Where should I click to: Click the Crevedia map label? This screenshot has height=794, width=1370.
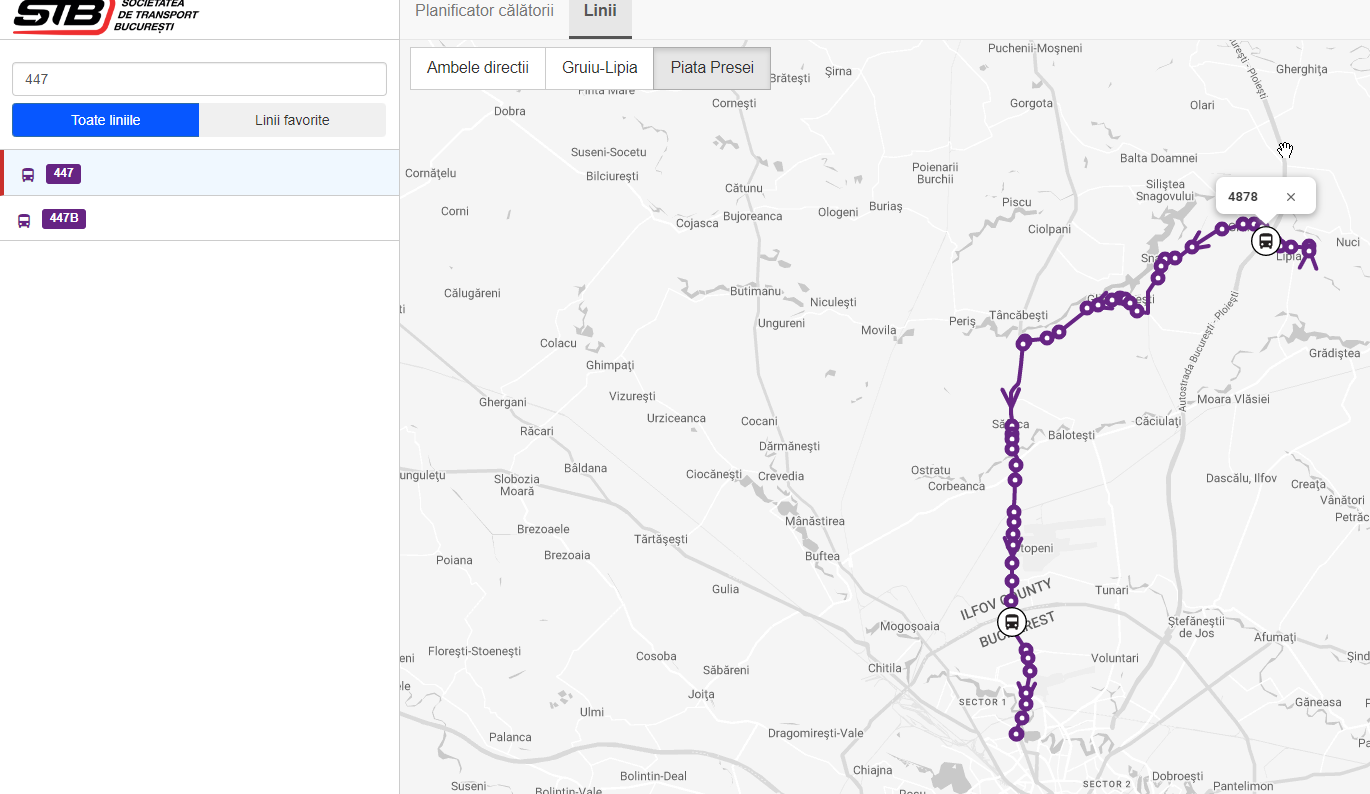point(781,476)
